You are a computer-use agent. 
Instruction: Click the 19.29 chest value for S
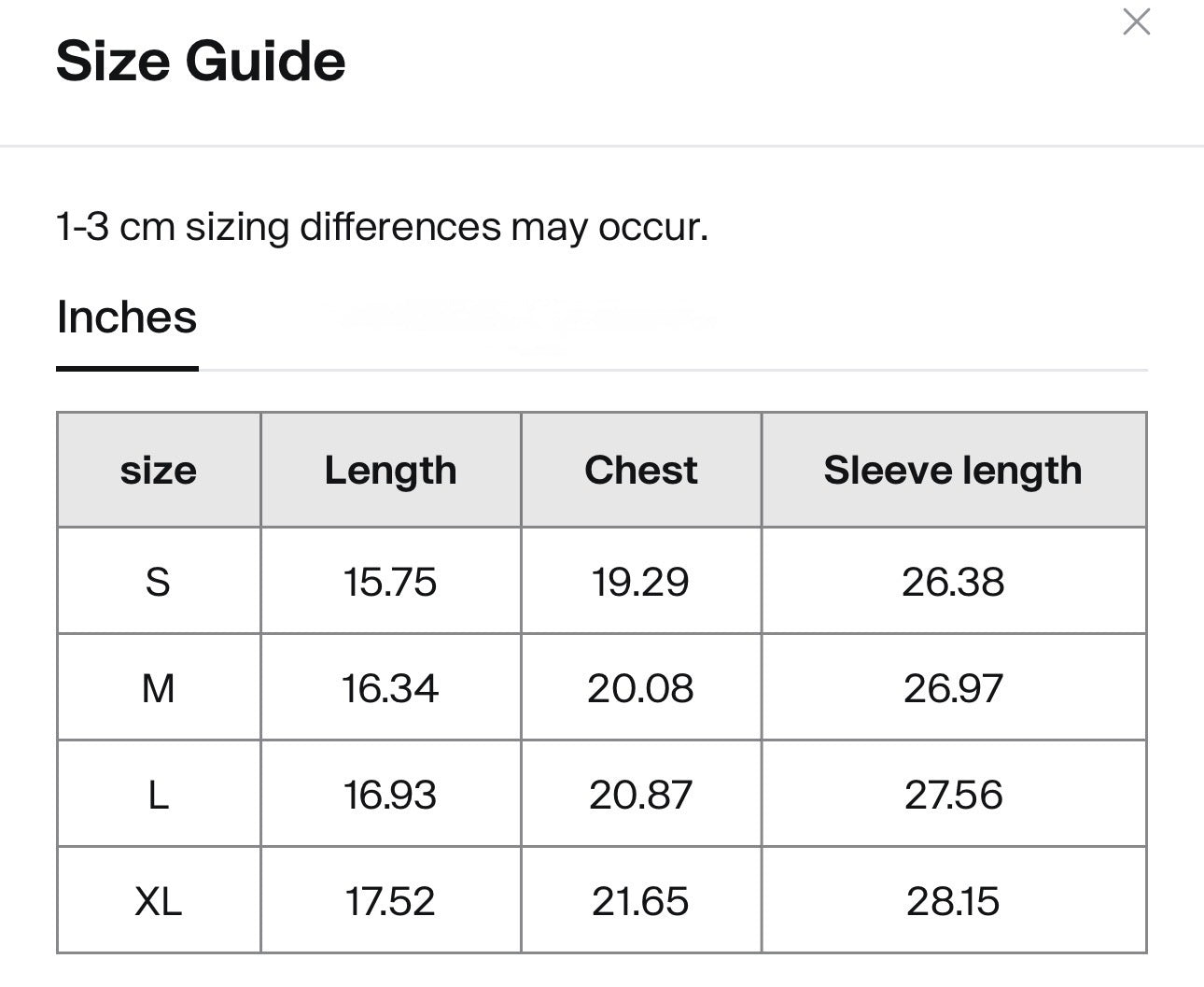tap(641, 582)
